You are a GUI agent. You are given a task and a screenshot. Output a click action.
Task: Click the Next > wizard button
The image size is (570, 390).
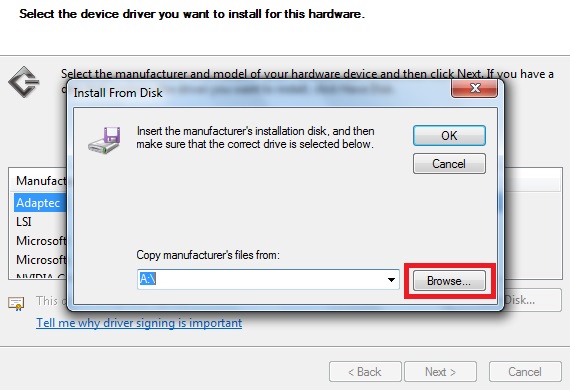[x=440, y=372]
